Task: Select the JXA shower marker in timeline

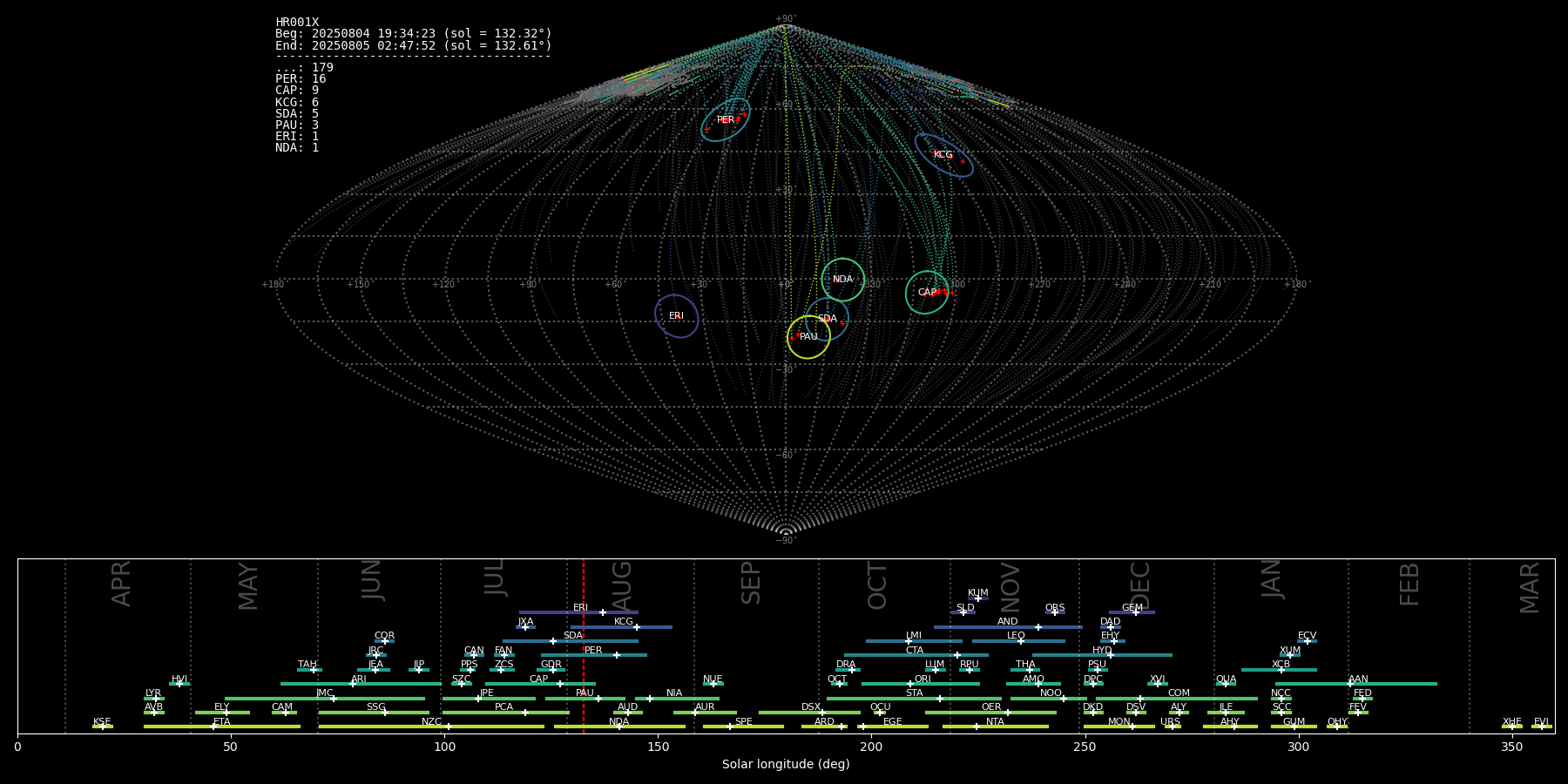Action: click(x=524, y=627)
